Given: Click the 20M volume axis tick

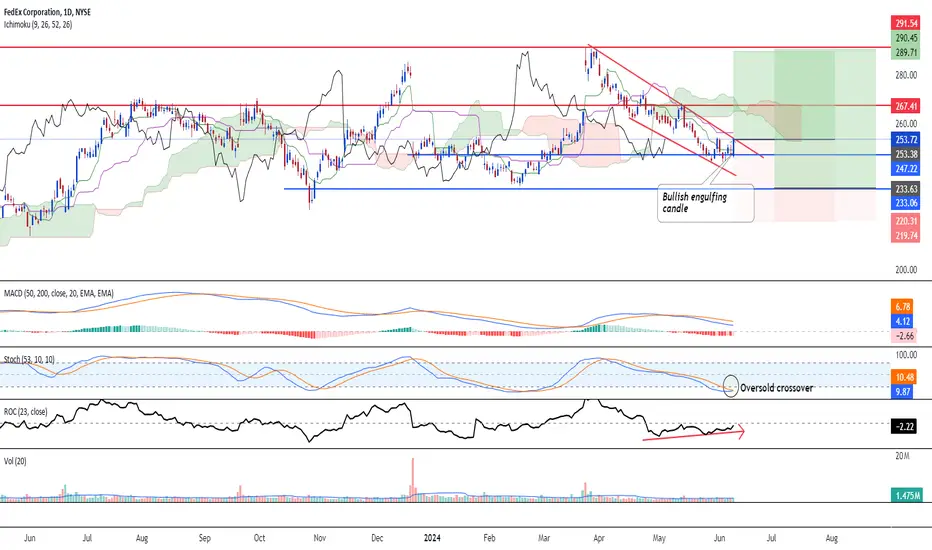Looking at the screenshot, I should click(x=902, y=456).
